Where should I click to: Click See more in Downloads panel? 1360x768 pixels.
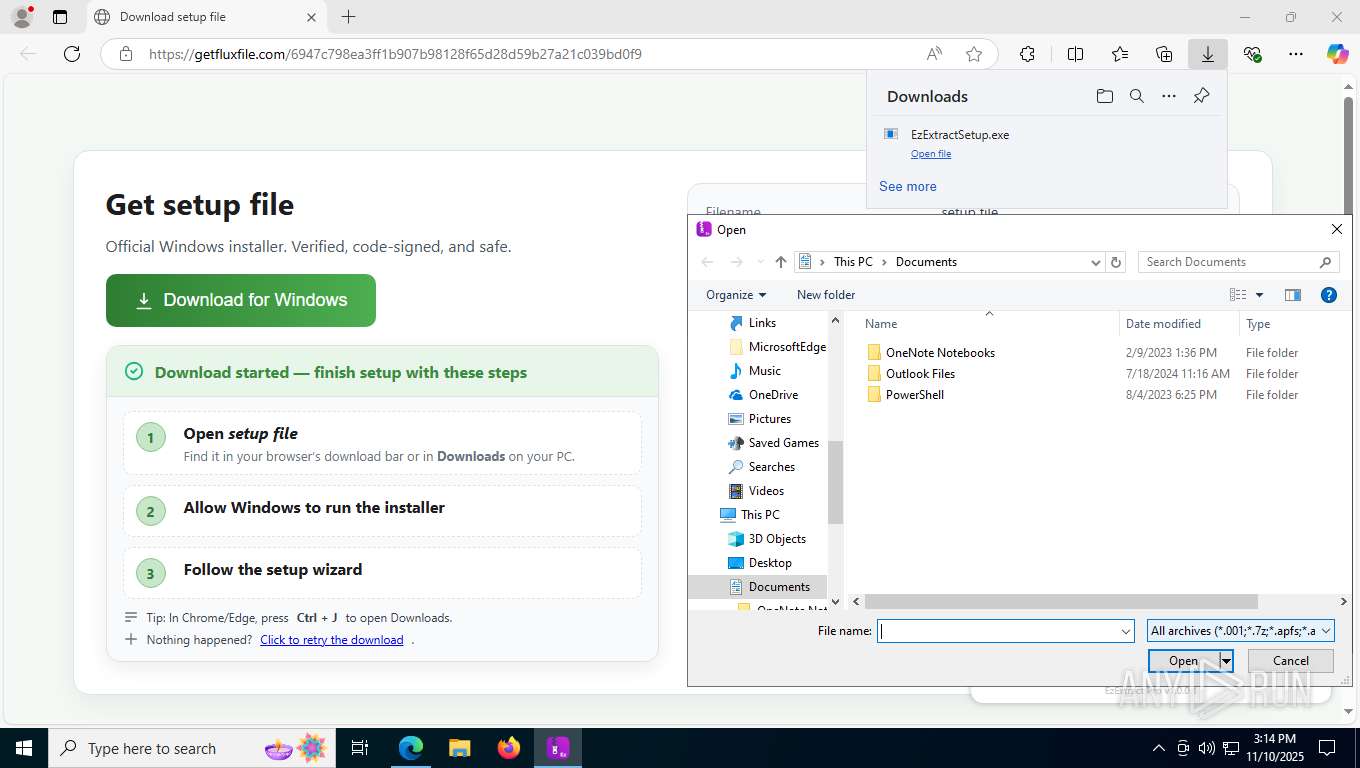pyautogui.click(x=908, y=186)
